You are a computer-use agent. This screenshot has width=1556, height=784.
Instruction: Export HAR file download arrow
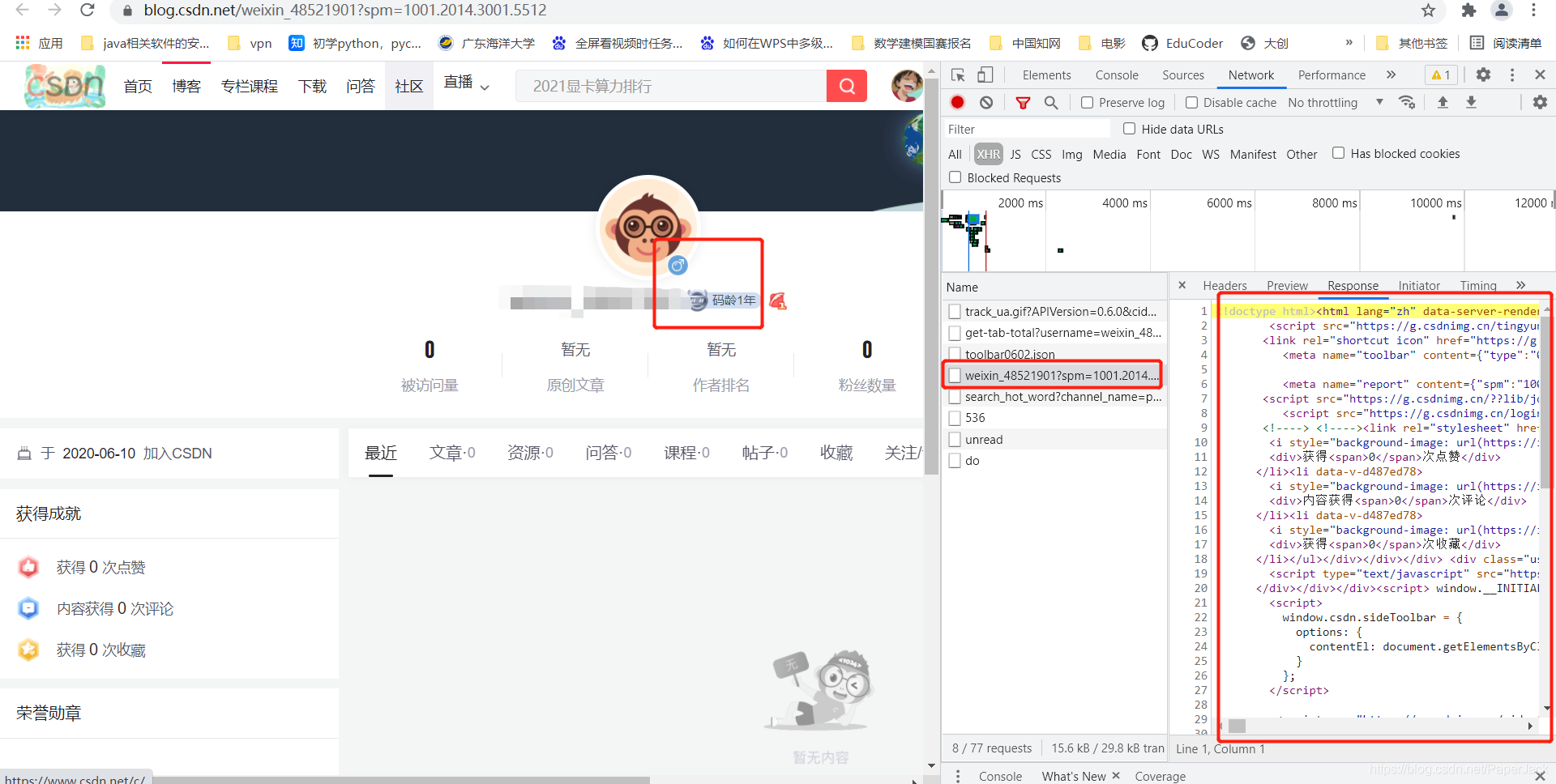pyautogui.click(x=1471, y=102)
